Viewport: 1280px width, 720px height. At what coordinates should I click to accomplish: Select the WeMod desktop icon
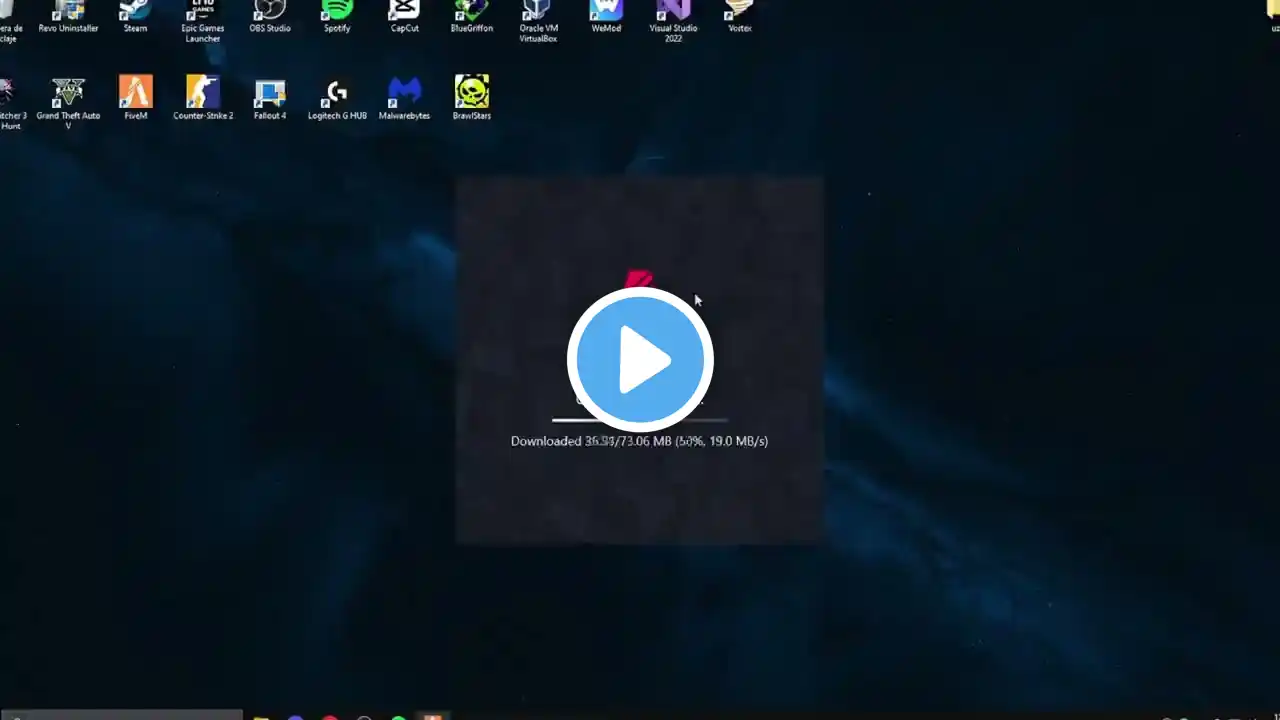[606, 17]
